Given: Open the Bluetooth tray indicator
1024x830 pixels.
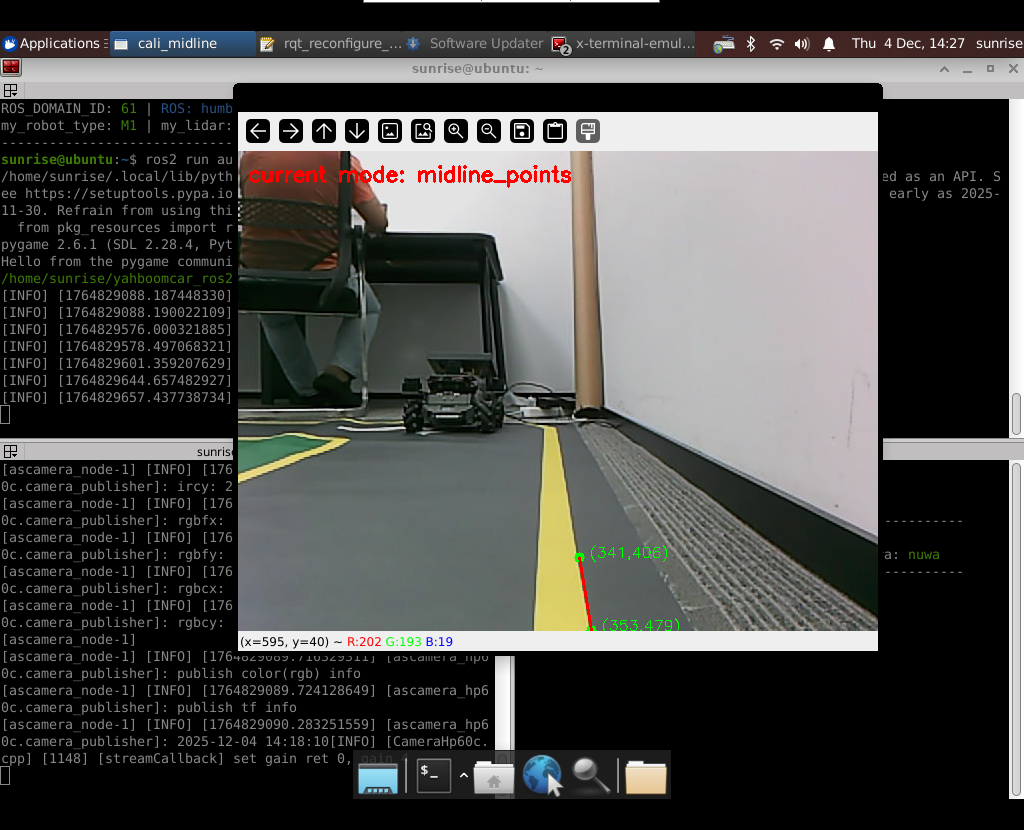Looking at the screenshot, I should (752, 44).
